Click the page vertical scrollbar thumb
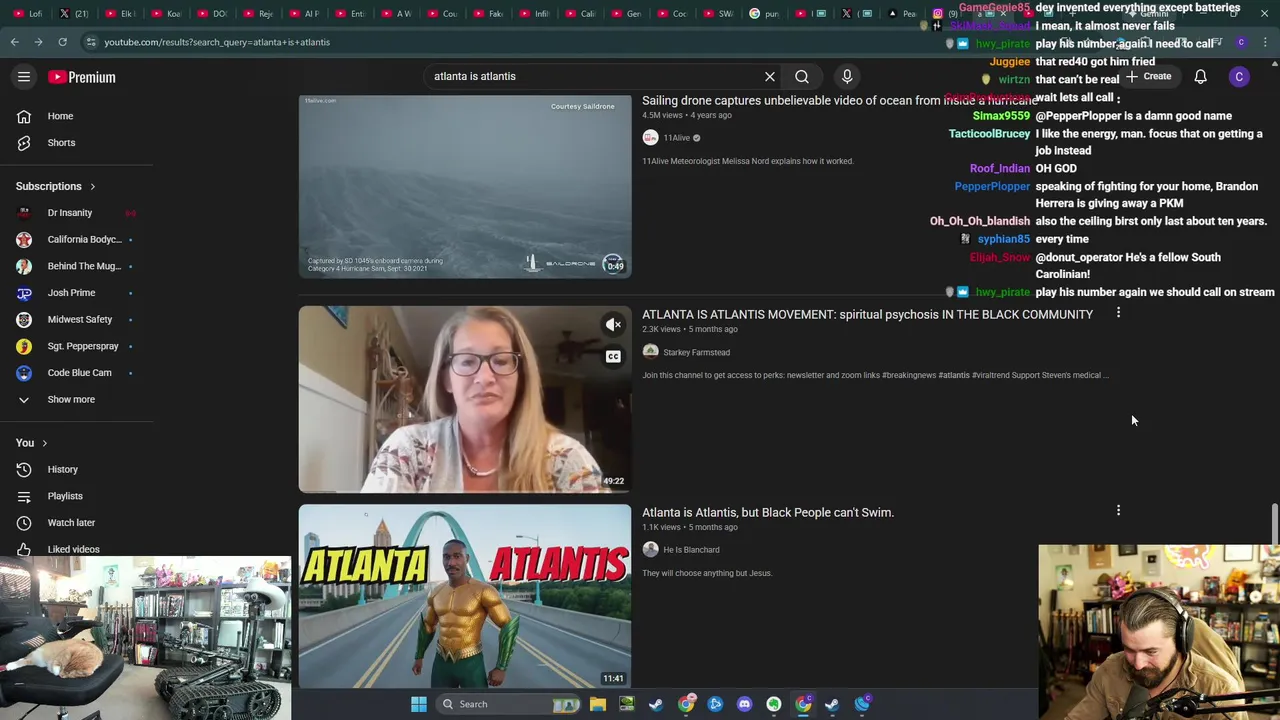The image size is (1280, 720). 1274,524
